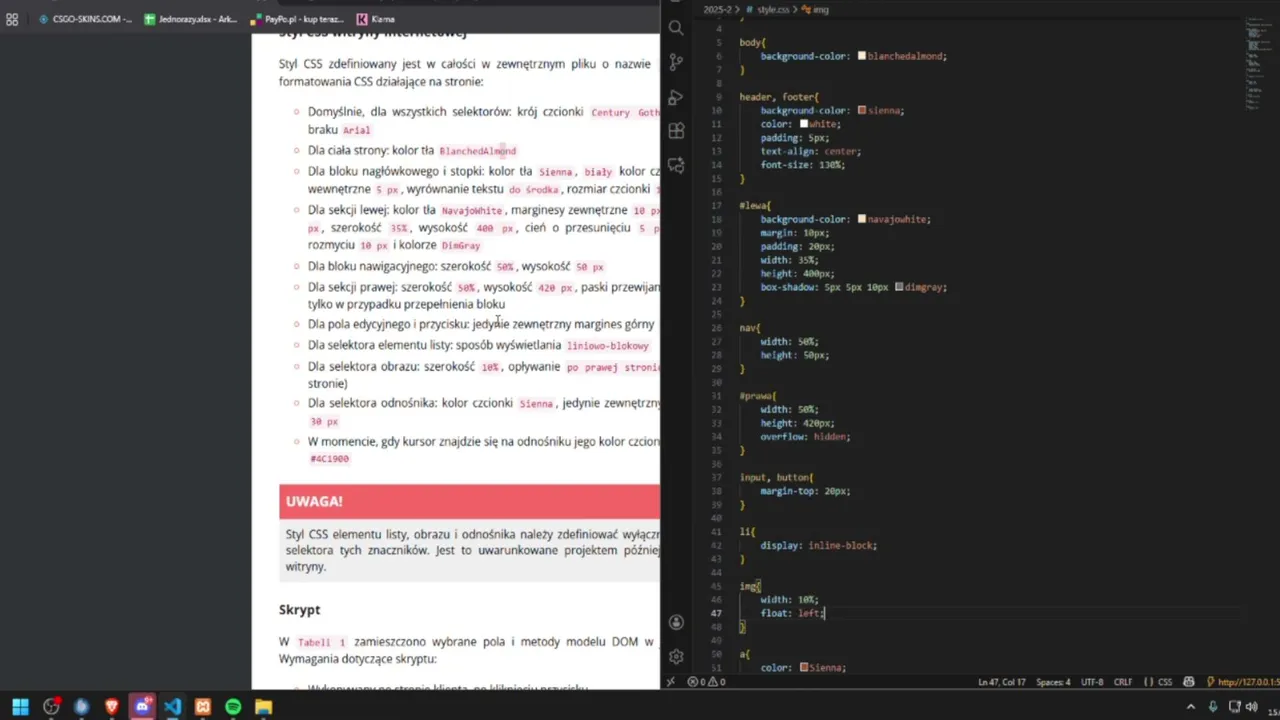Click the header, footer selector line
Screen dimensions: 1280x720
tap(778, 97)
